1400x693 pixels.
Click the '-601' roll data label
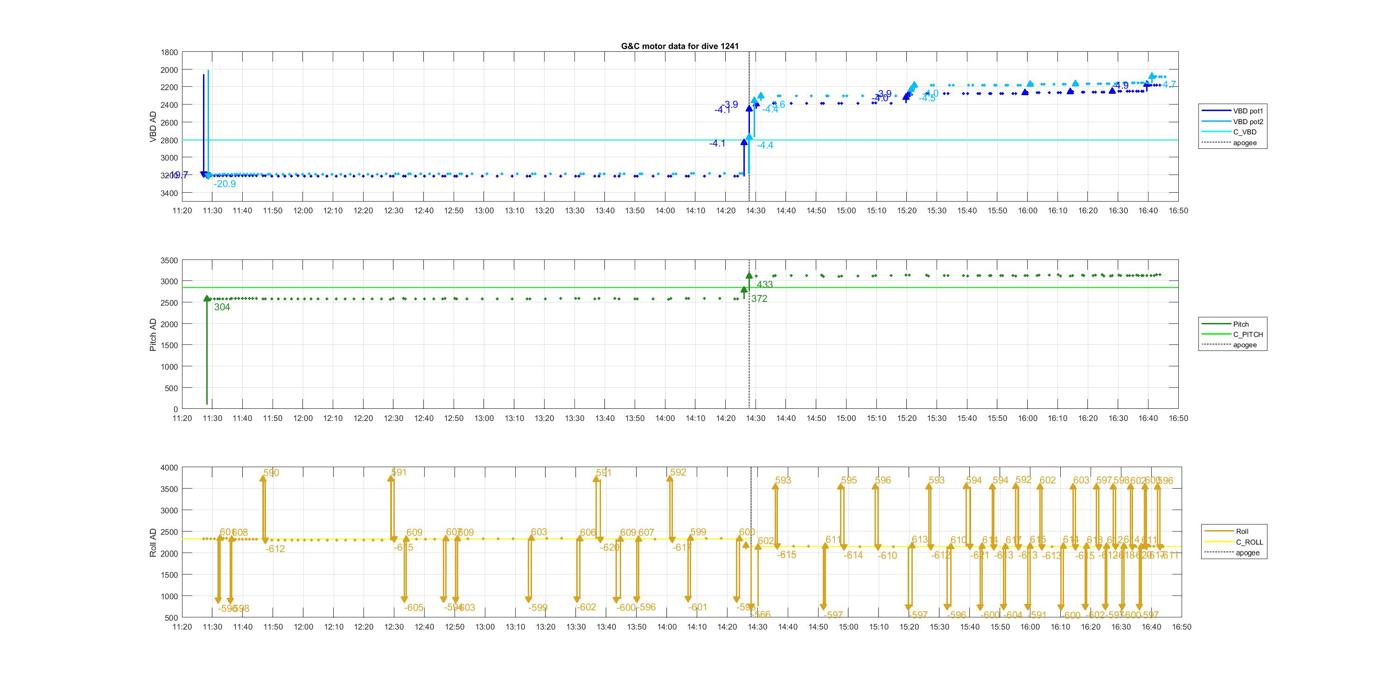click(x=698, y=607)
